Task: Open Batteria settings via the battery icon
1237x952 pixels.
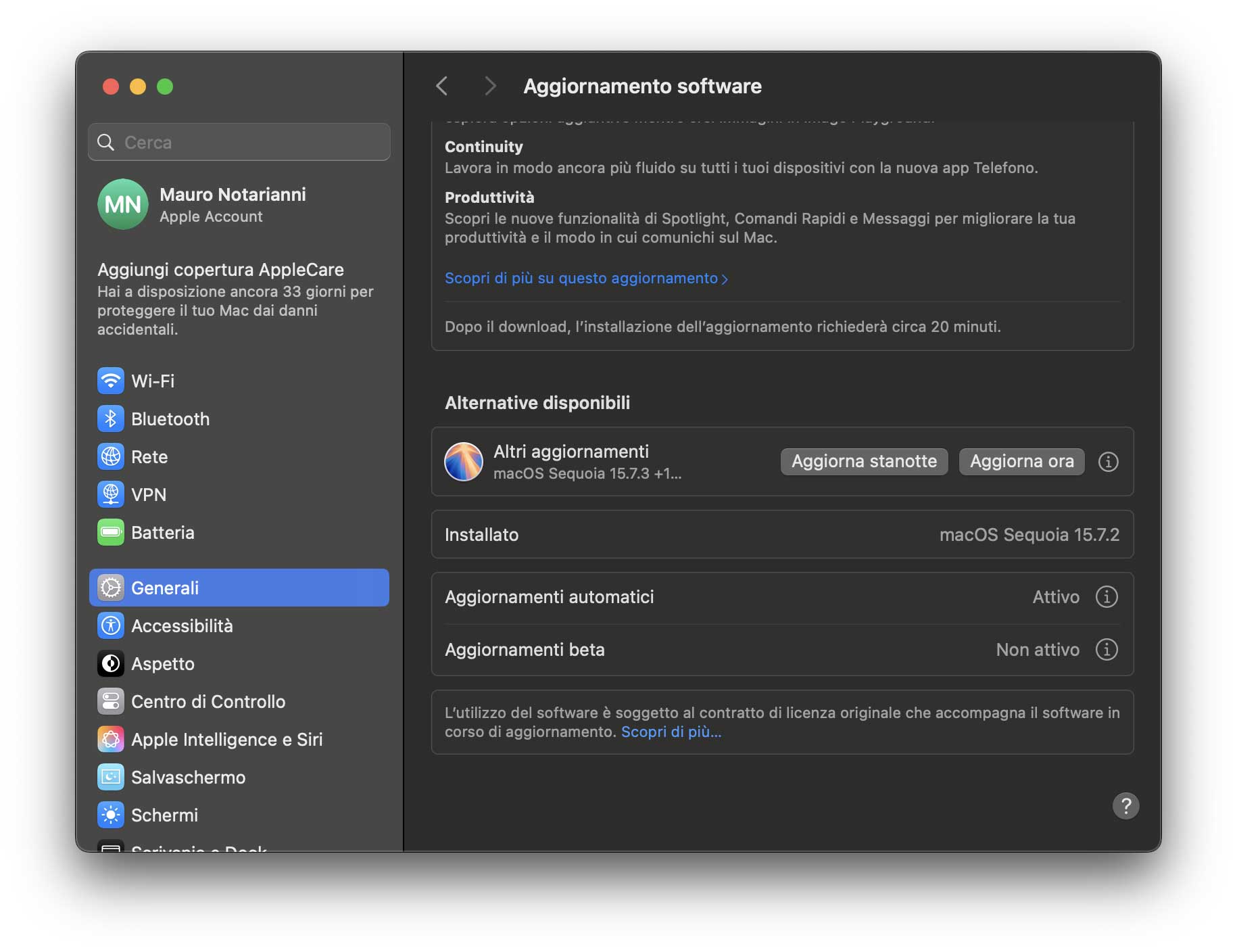Action: (x=111, y=532)
